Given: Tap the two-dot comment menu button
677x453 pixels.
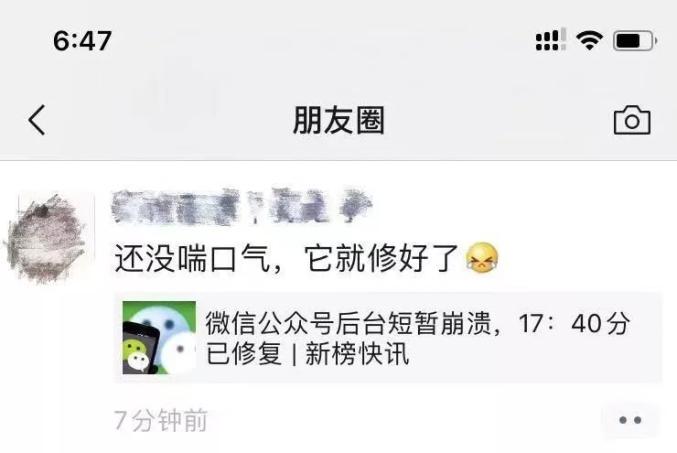Looking at the screenshot, I should 630,420.
